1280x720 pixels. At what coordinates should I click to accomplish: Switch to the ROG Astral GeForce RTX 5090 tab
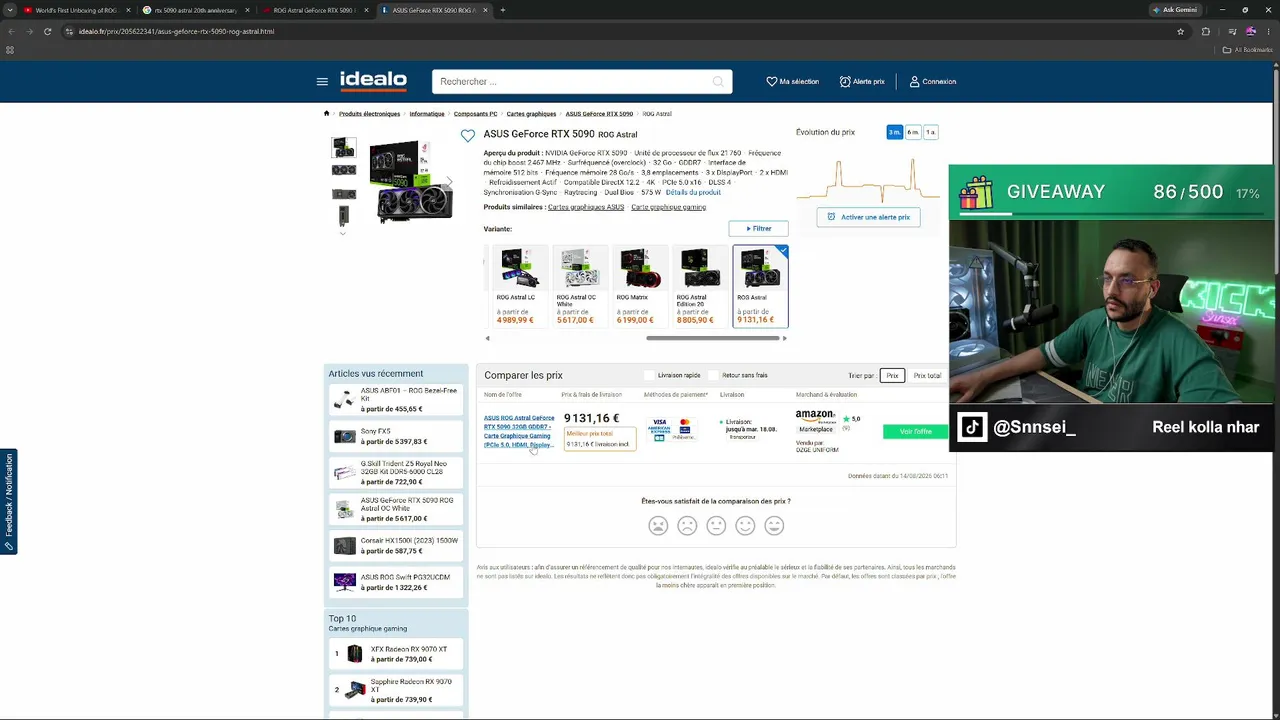coord(314,10)
